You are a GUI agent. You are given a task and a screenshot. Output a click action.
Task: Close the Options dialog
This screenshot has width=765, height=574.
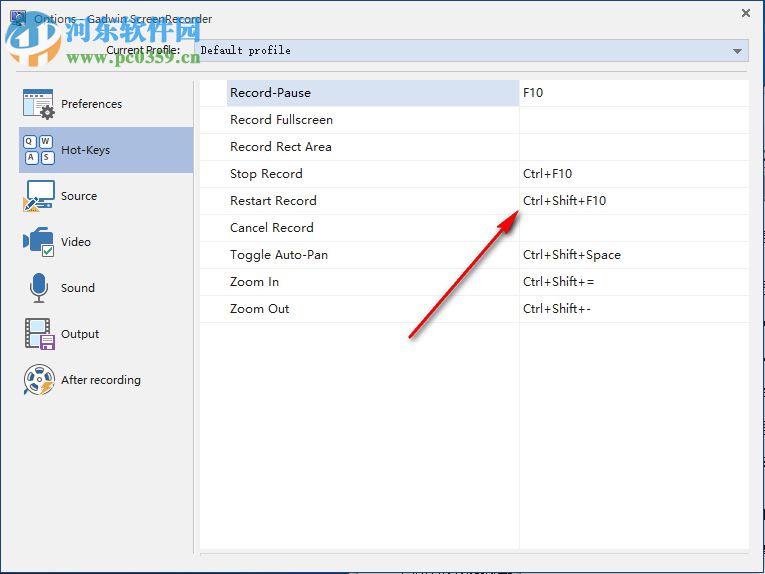point(745,13)
